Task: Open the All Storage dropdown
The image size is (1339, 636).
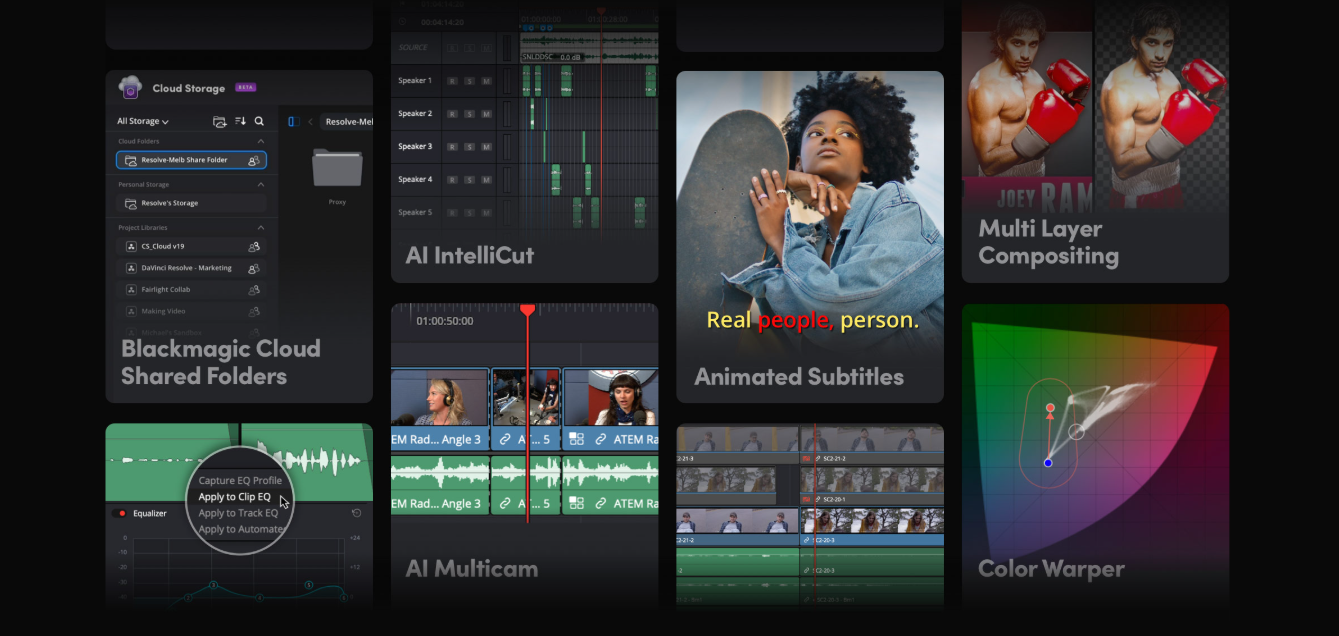Action: [142, 121]
